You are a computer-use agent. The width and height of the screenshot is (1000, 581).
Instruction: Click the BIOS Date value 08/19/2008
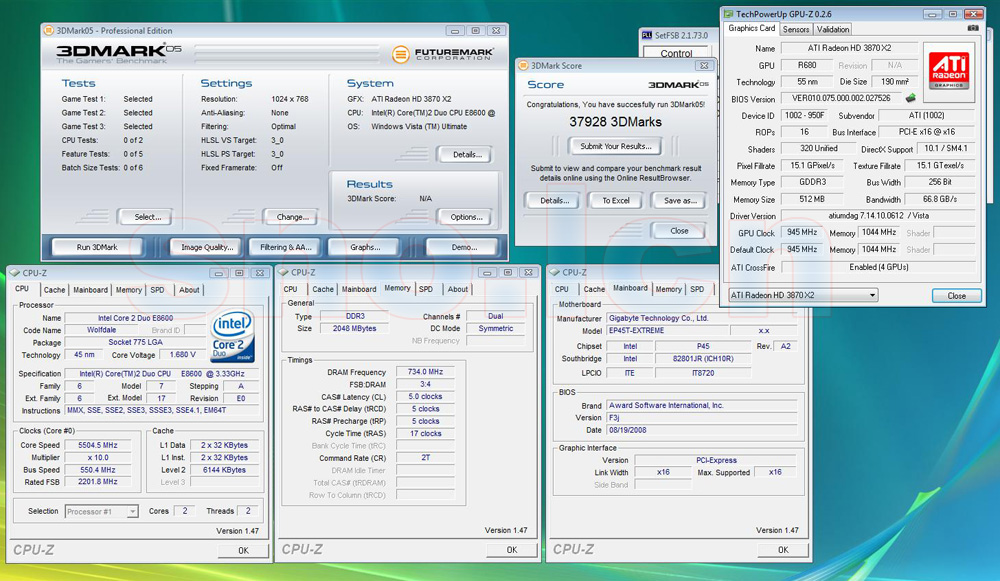[702, 430]
